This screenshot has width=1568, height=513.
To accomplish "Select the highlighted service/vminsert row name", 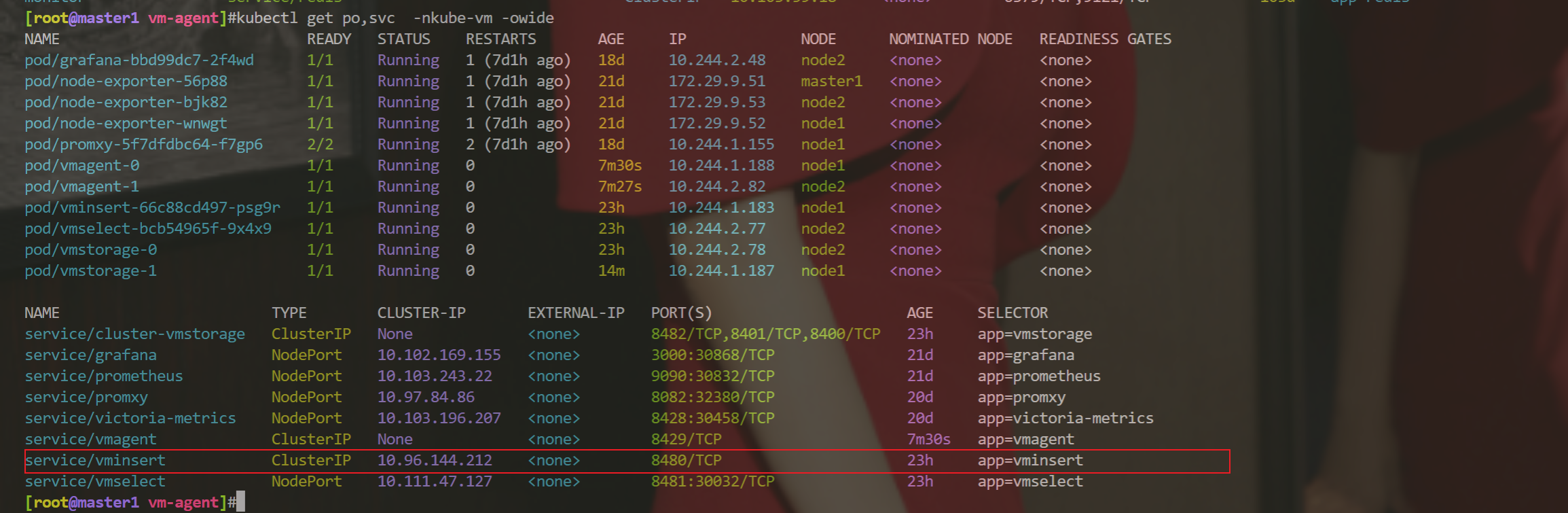I will 95,461.
